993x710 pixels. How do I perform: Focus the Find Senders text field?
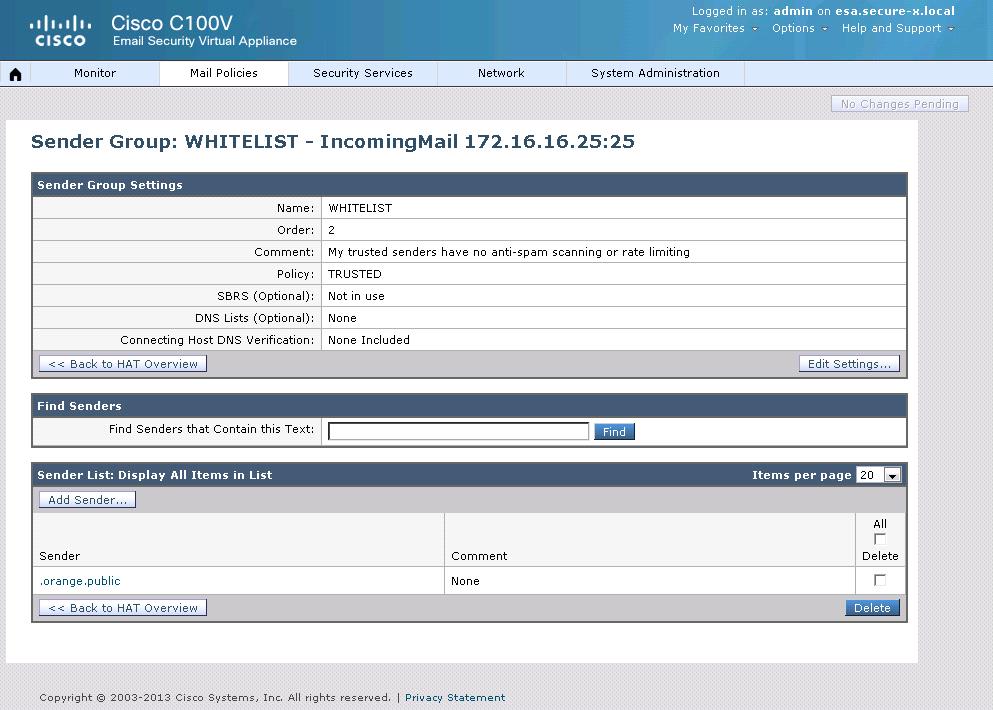point(459,431)
